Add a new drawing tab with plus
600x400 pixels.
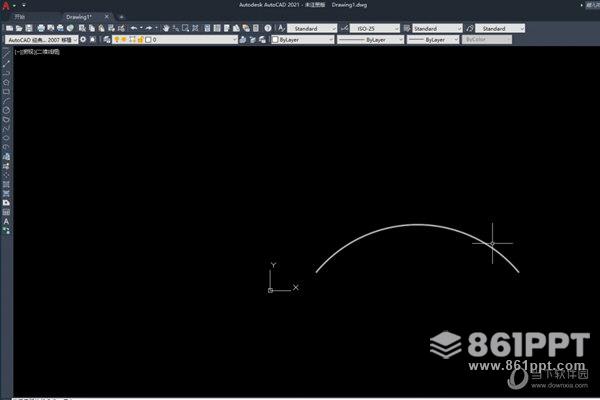tap(121, 17)
